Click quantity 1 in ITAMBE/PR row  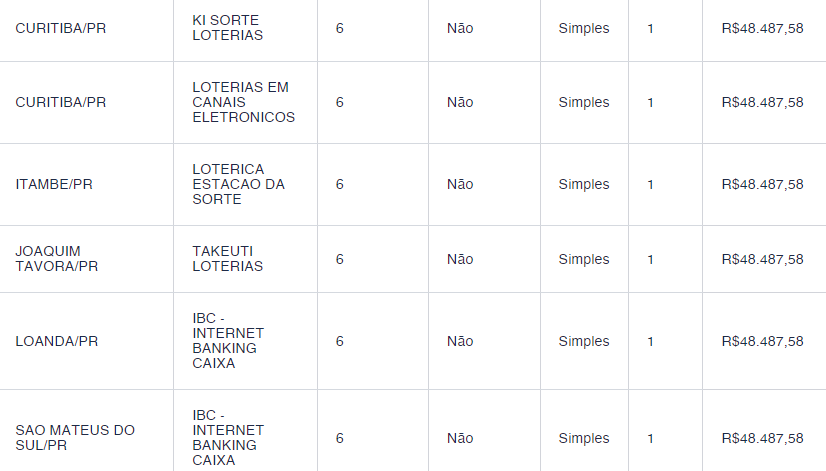click(x=651, y=184)
